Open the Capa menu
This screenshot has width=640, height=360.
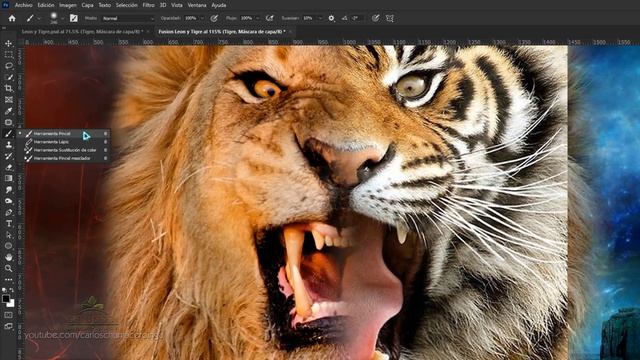(x=87, y=5)
